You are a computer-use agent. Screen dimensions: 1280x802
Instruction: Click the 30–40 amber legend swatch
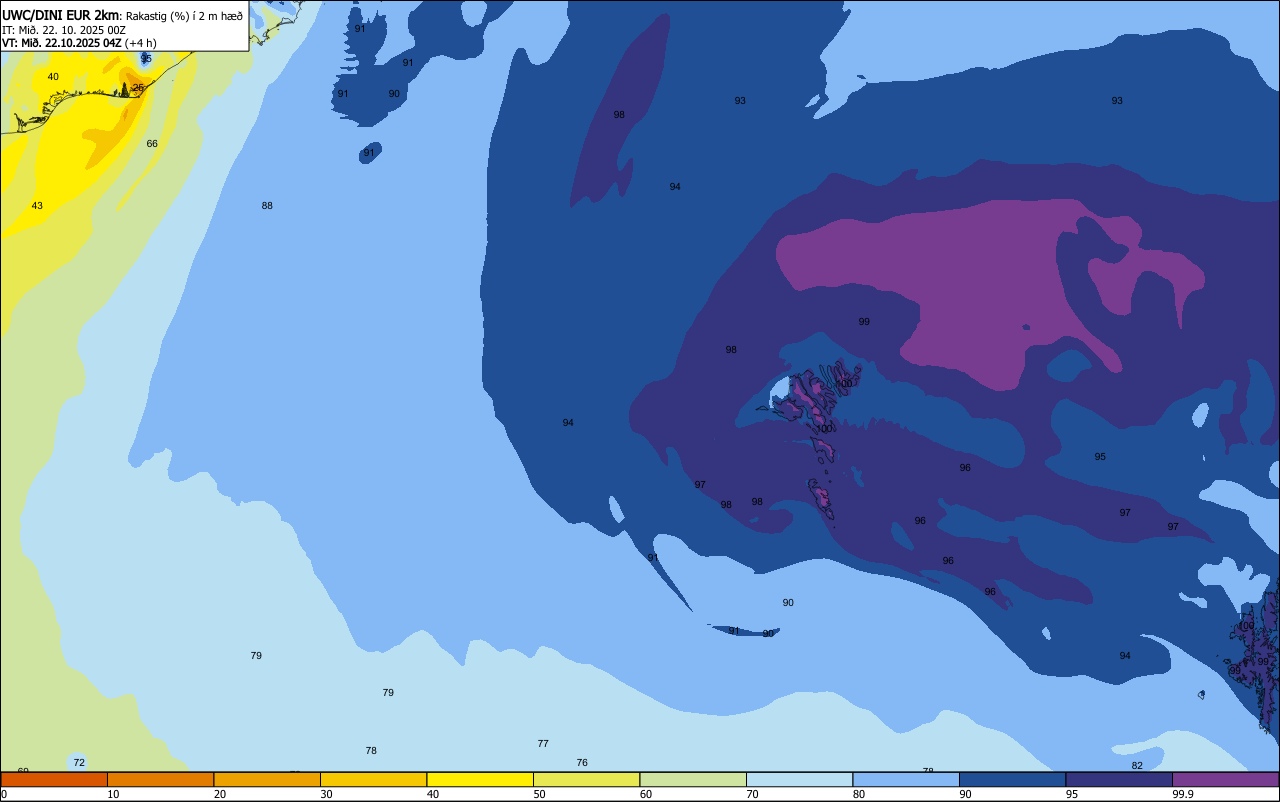pyautogui.click(x=373, y=779)
